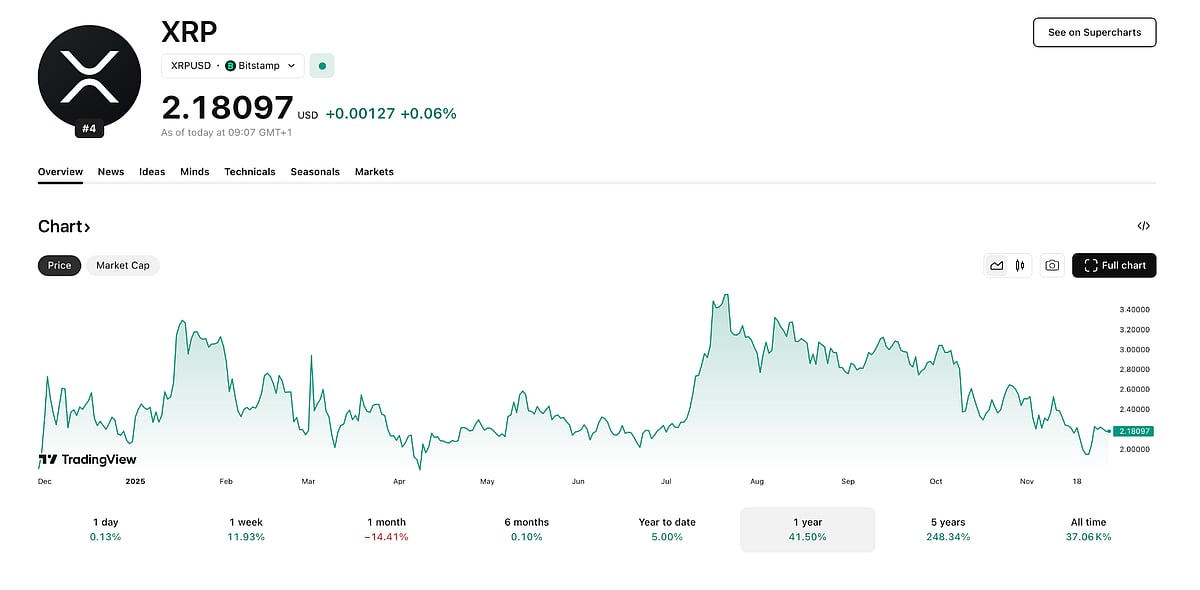This screenshot has width=1200, height=590.
Task: Select the 6 months range
Action: 526,529
